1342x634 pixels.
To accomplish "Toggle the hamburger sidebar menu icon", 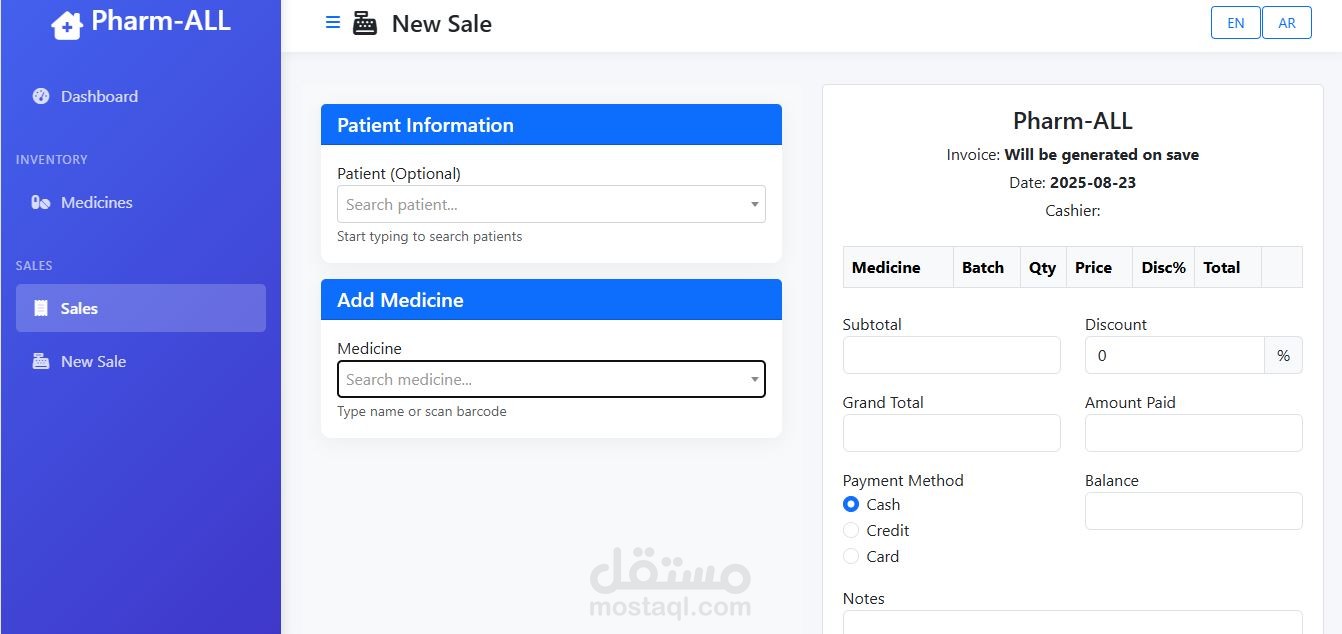I will [333, 22].
